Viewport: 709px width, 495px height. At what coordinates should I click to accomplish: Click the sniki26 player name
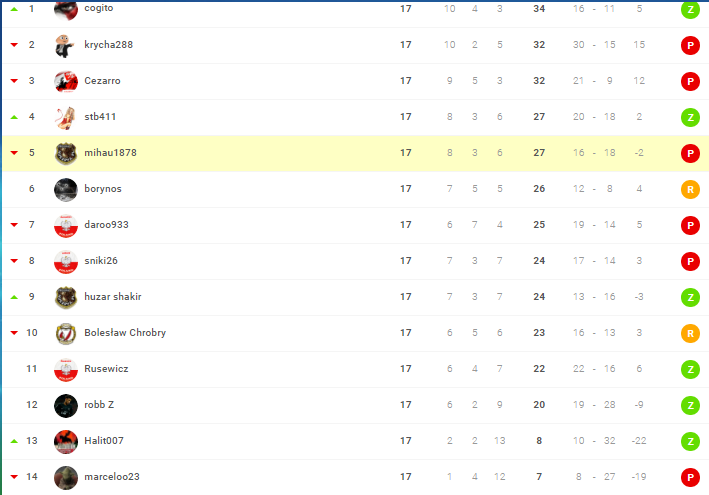tap(101, 260)
